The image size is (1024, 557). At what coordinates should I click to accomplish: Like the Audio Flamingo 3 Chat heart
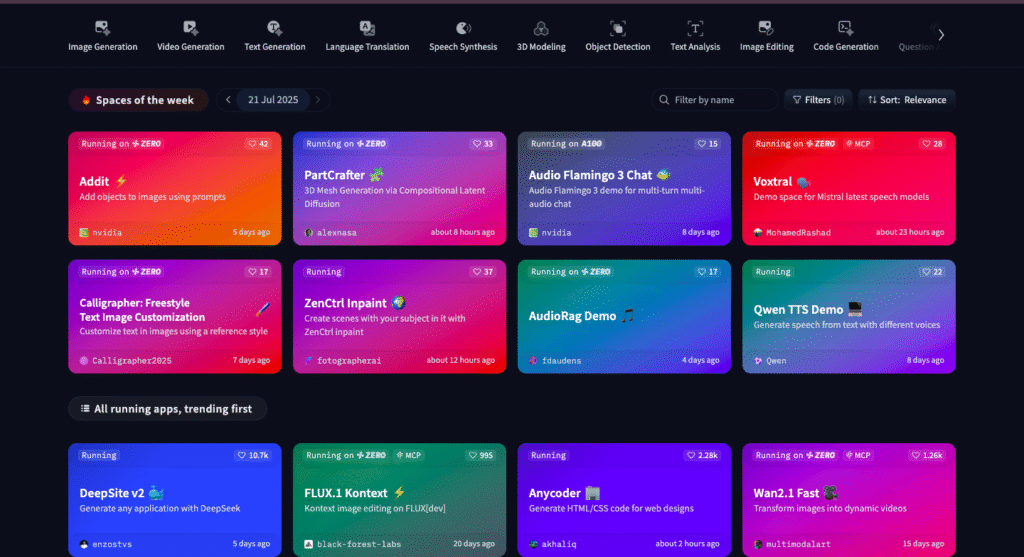click(x=701, y=144)
